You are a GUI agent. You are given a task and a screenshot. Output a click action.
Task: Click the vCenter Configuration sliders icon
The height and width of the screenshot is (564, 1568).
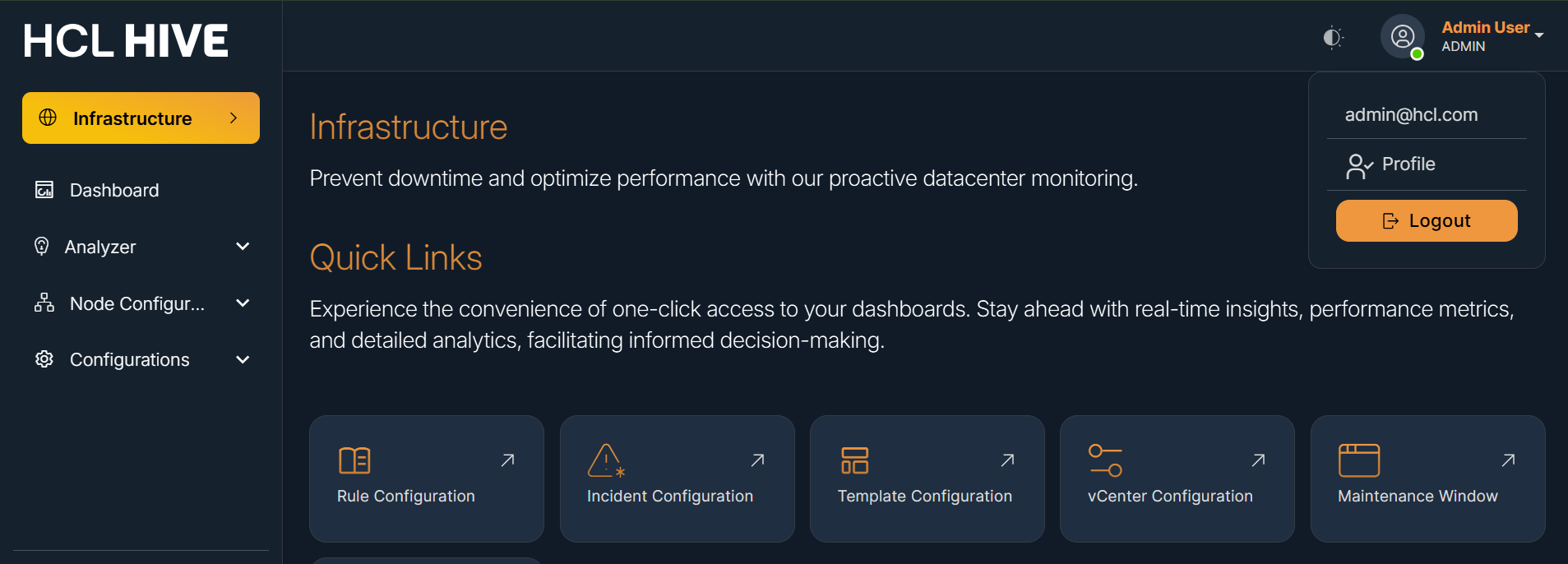[1105, 460]
